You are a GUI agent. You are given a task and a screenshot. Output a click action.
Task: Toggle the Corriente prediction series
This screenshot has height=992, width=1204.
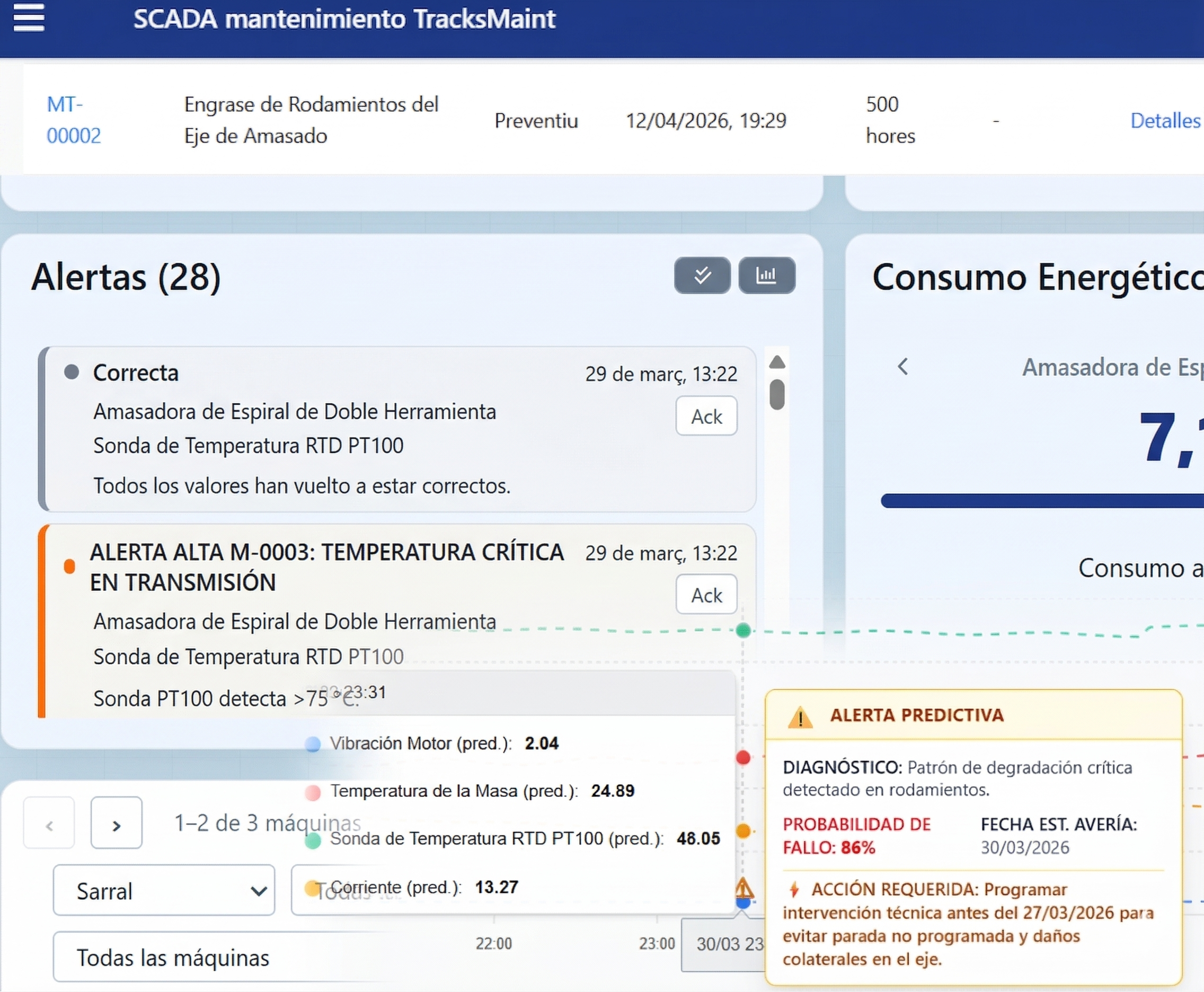tap(312, 888)
